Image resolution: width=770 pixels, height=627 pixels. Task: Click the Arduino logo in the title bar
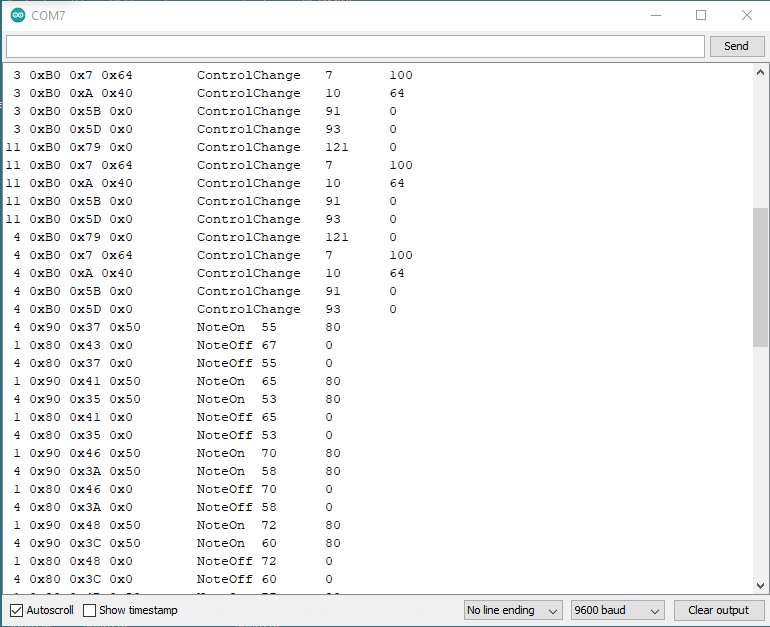coord(17,16)
